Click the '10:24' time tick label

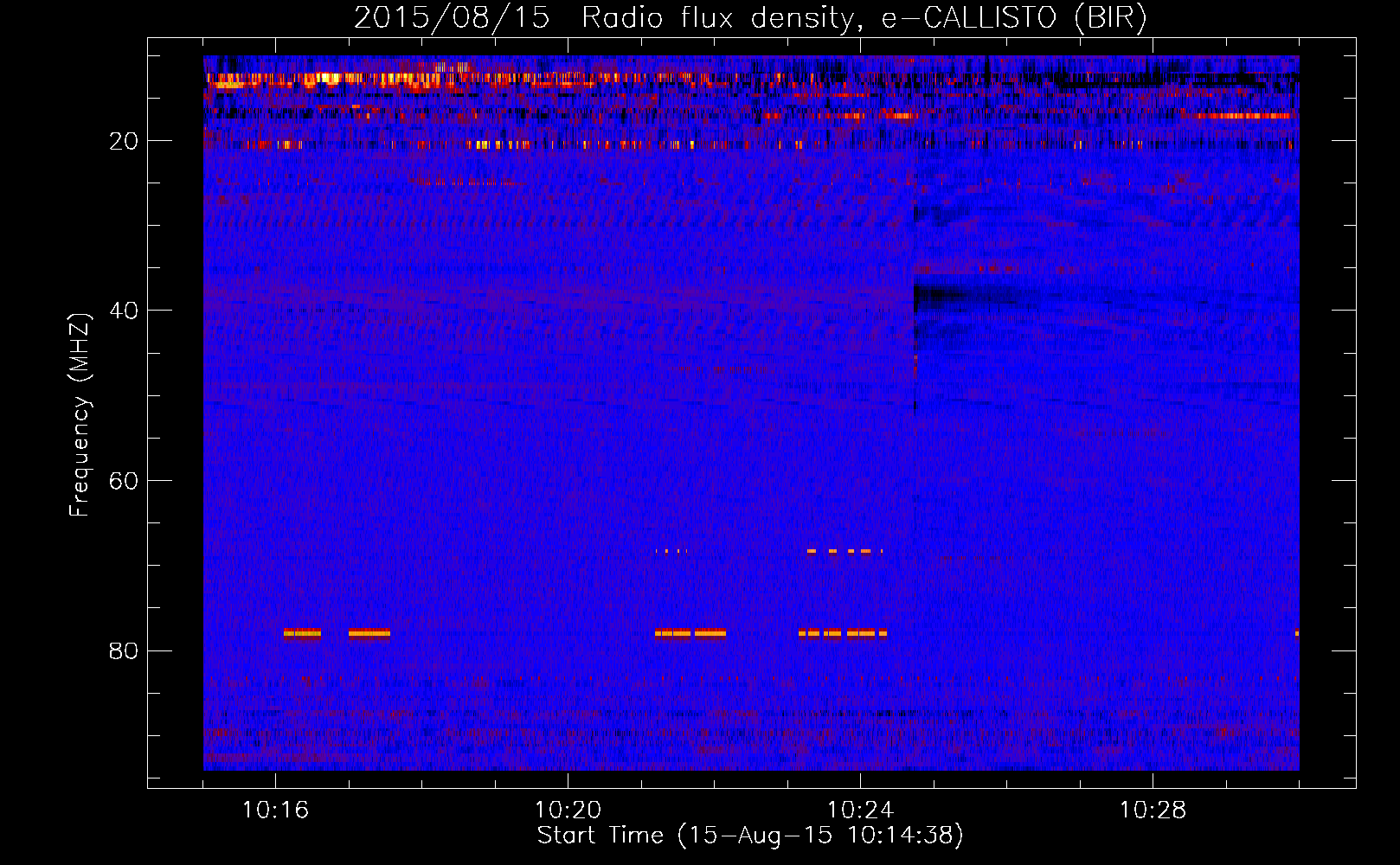pyautogui.click(x=860, y=811)
